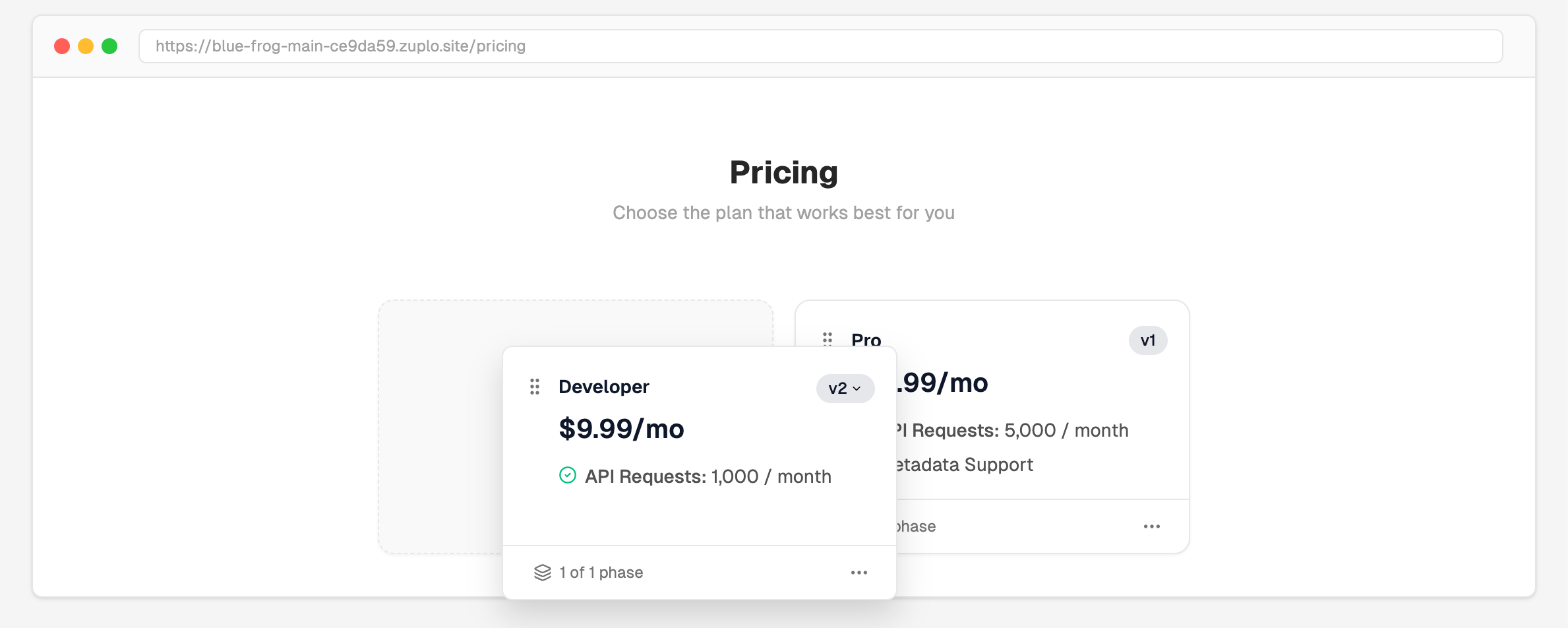Grab the Developer card drag handle
The image size is (1568, 628).
pos(535,387)
